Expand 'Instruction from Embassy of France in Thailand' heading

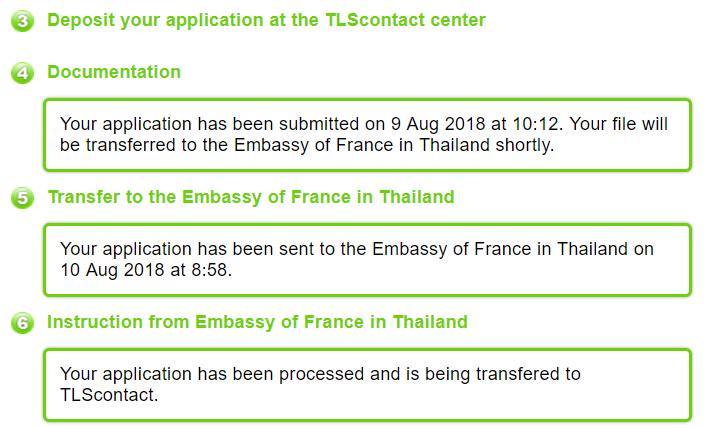click(x=257, y=322)
